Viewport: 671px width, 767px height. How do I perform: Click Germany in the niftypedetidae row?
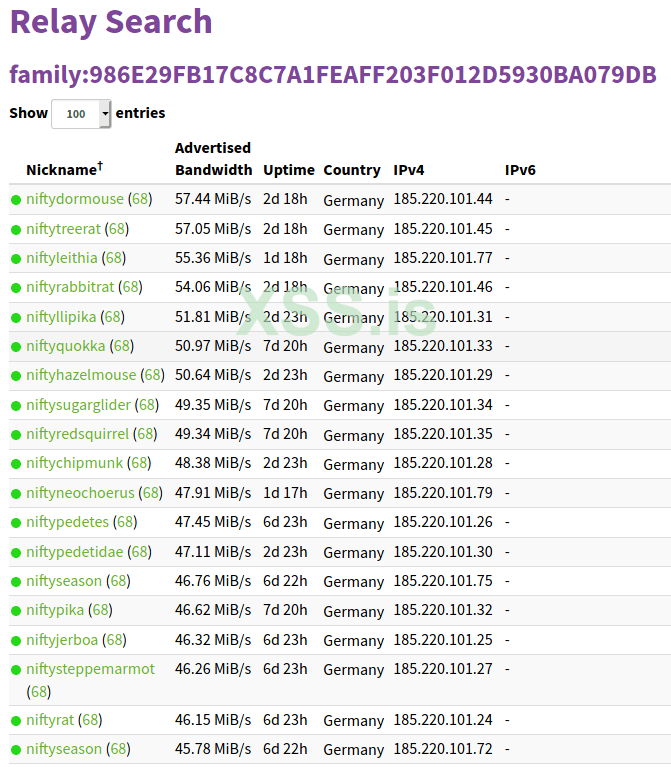[x=354, y=553]
